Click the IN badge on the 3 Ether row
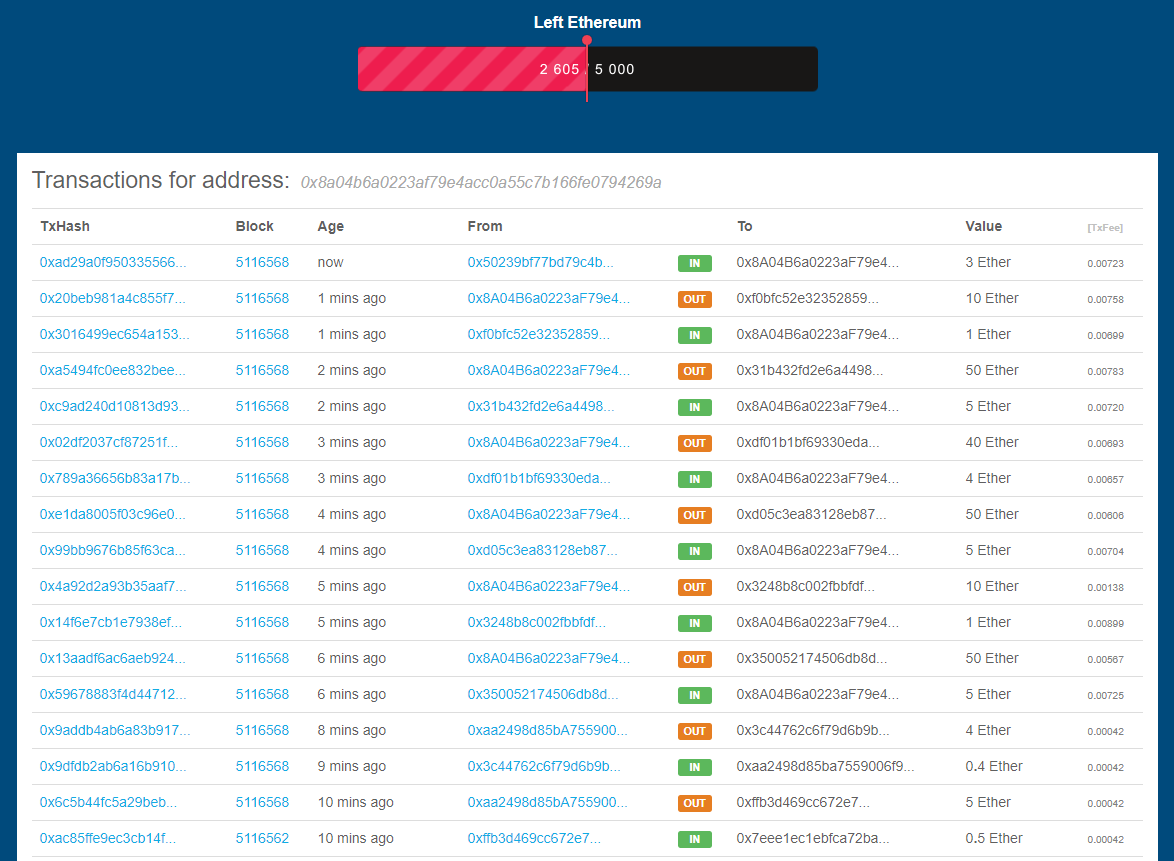1174x861 pixels. point(695,264)
